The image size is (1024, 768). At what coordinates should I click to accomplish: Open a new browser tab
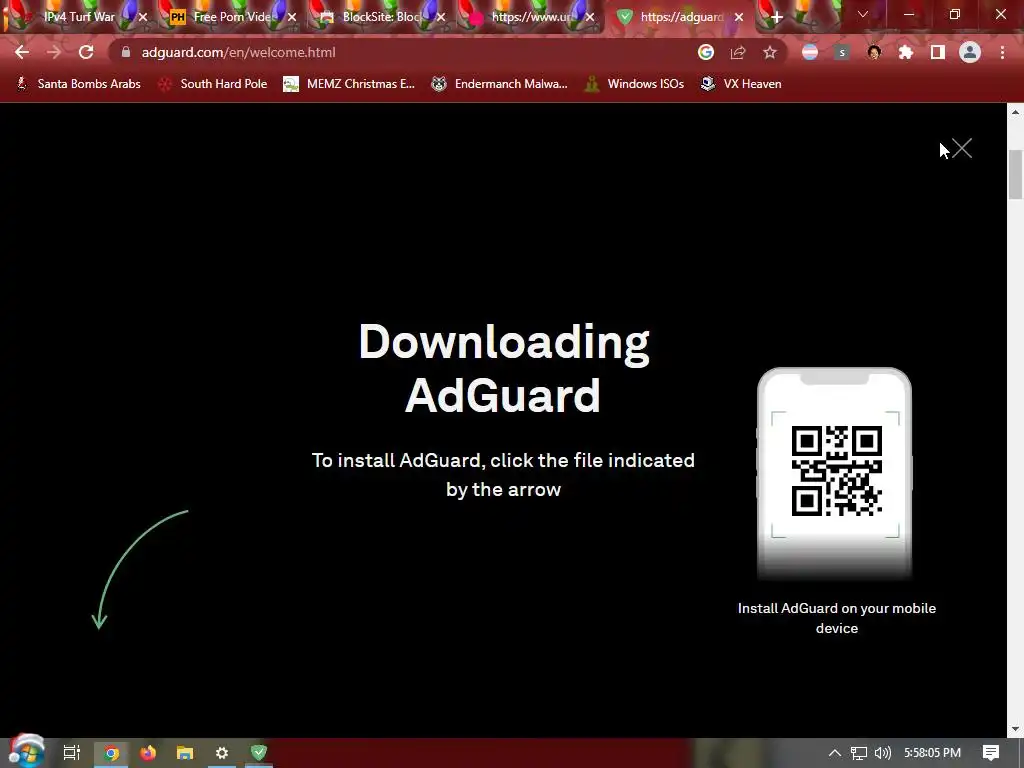tap(776, 18)
